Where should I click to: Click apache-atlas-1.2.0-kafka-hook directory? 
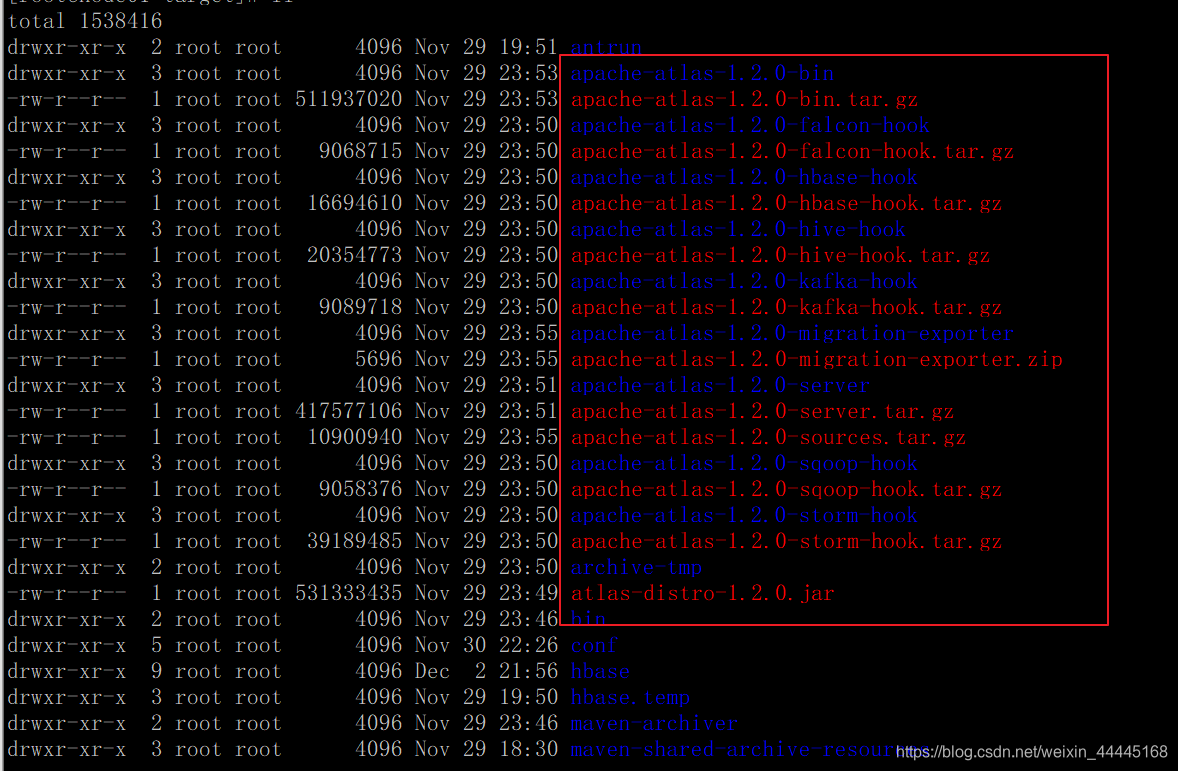pos(744,282)
